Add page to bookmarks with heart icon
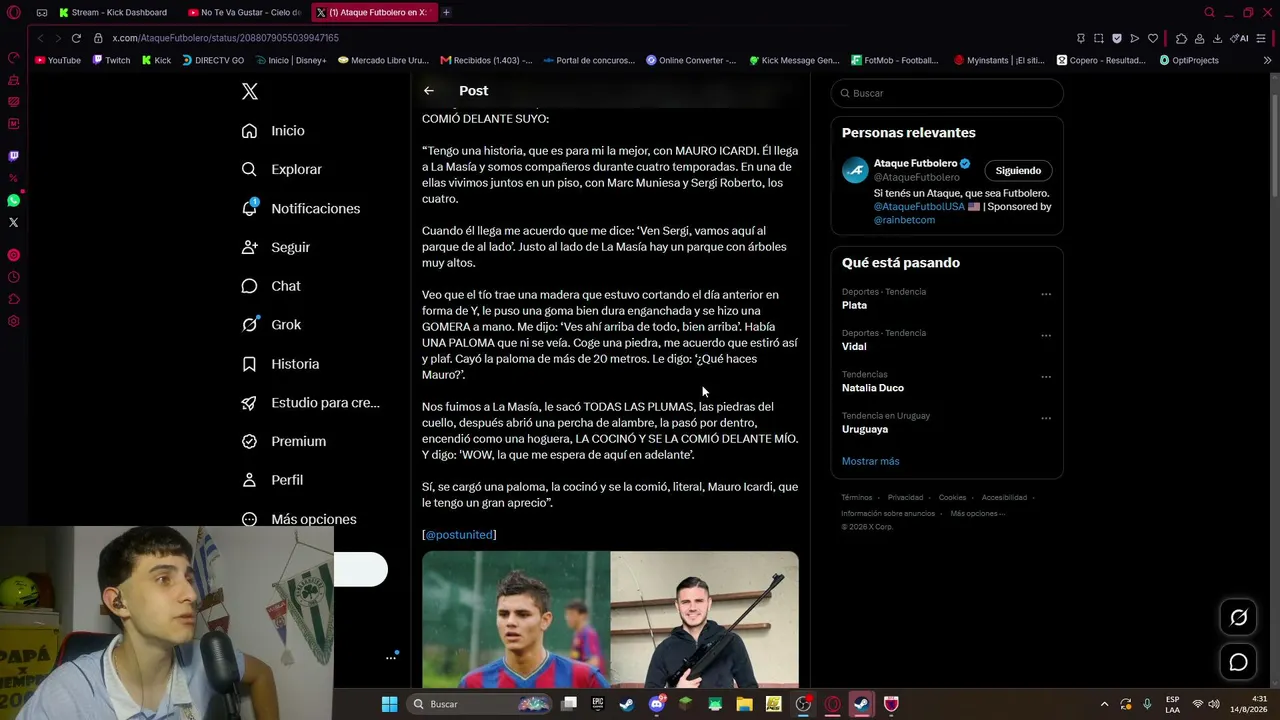The image size is (1280, 720). click(1153, 38)
